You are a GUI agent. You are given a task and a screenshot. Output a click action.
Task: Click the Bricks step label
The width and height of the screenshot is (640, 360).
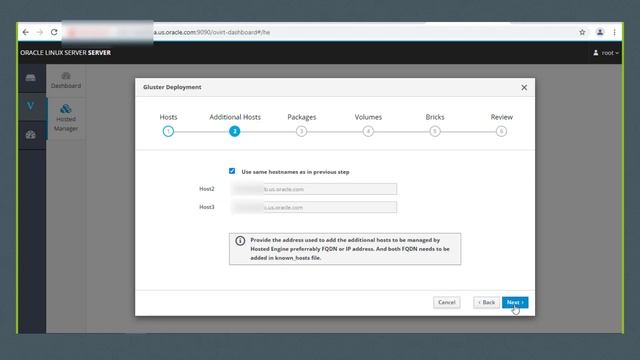435,117
